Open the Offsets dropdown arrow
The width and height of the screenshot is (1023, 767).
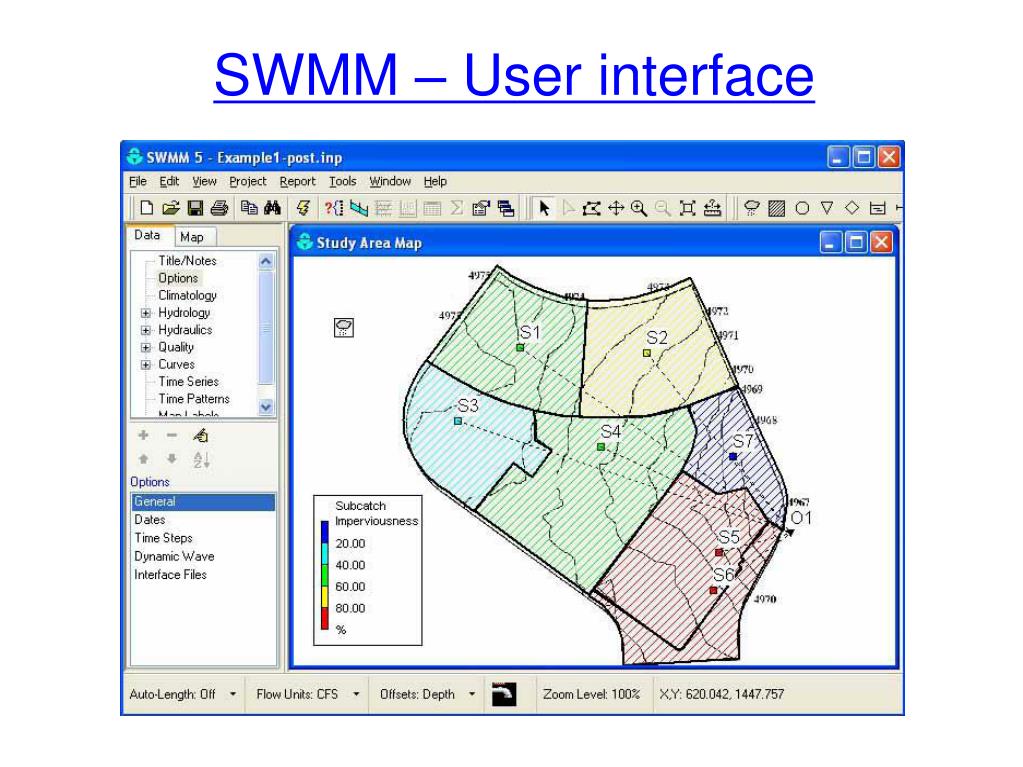472,694
